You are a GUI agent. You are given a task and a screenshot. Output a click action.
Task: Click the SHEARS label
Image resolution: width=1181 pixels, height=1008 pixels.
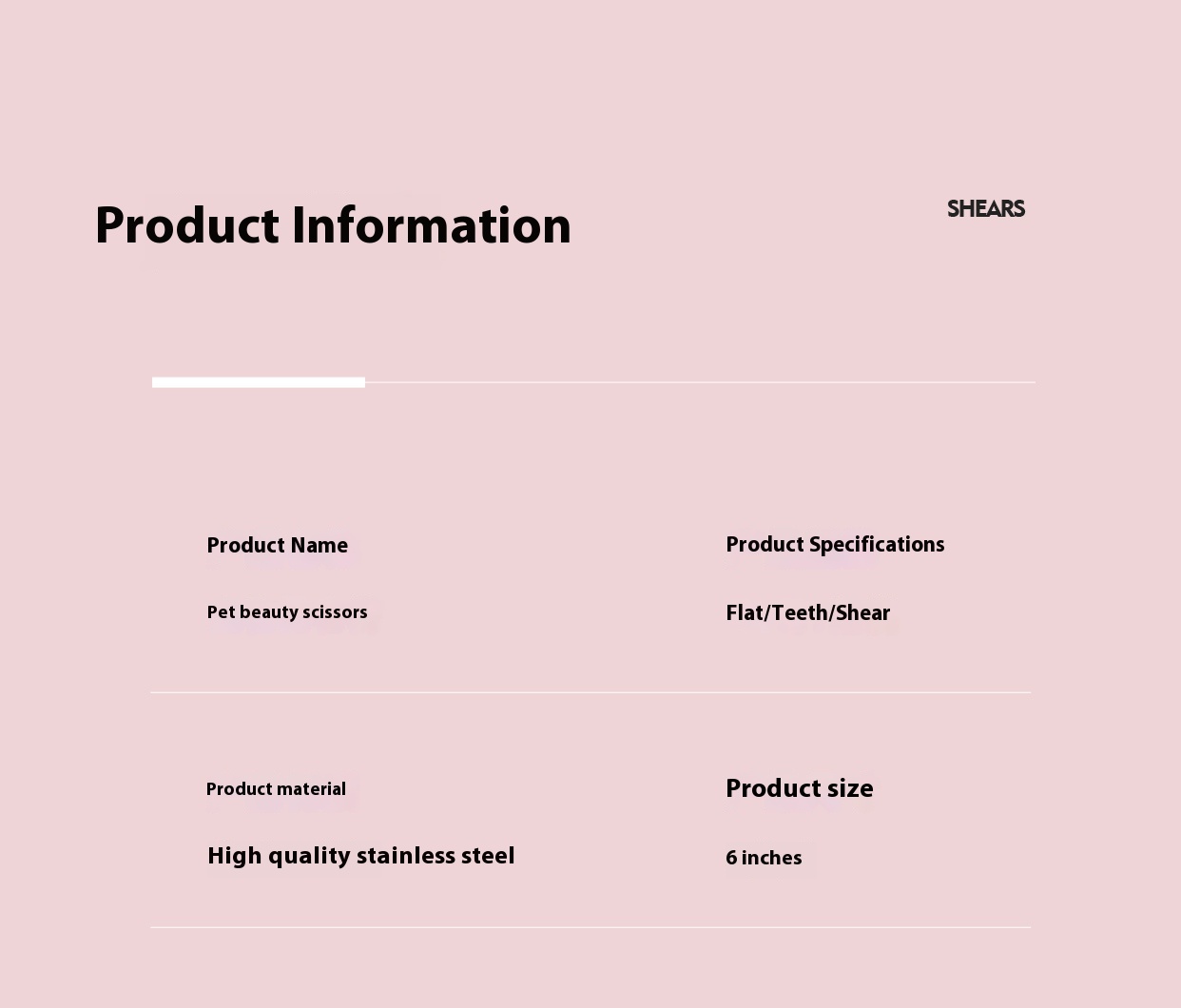point(985,209)
